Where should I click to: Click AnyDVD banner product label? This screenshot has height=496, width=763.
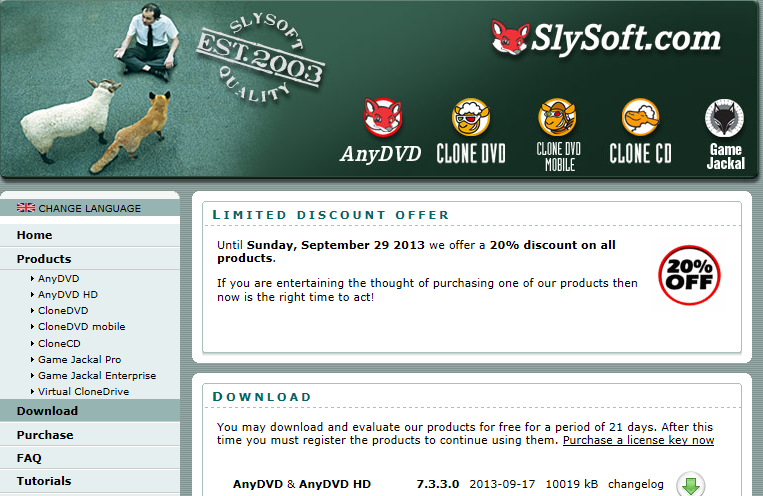(381, 154)
